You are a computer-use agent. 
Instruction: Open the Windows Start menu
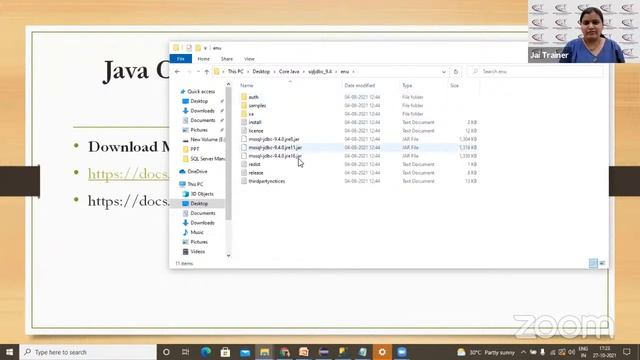coord(9,352)
